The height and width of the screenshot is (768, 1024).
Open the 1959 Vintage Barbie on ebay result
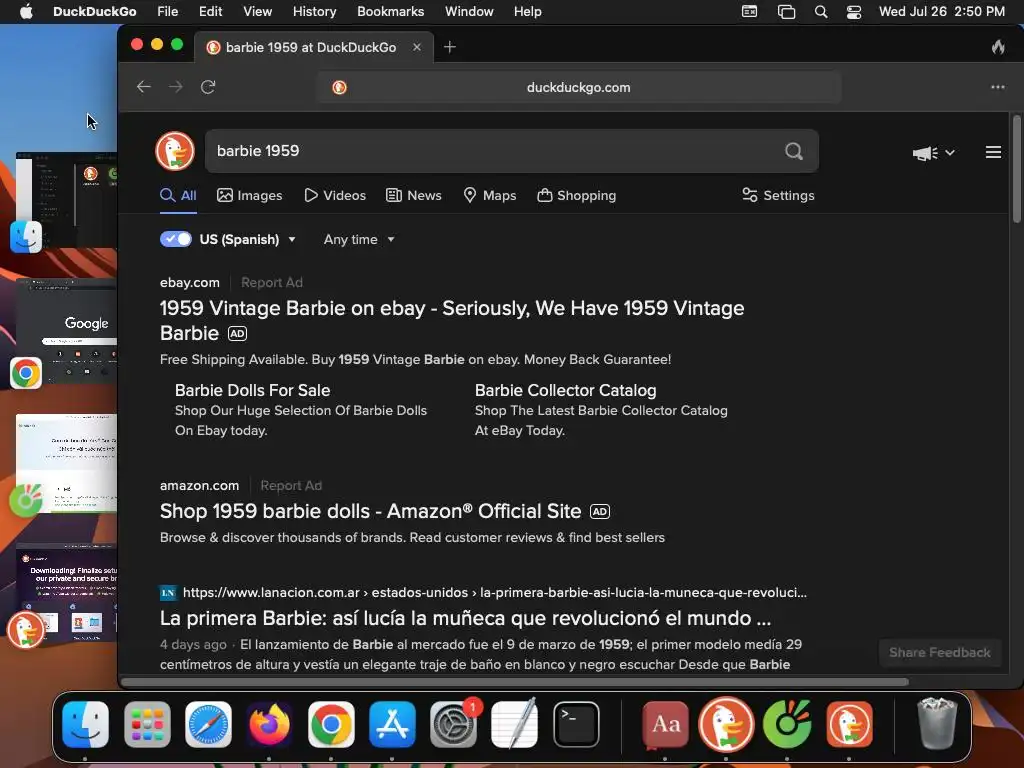[452, 321]
